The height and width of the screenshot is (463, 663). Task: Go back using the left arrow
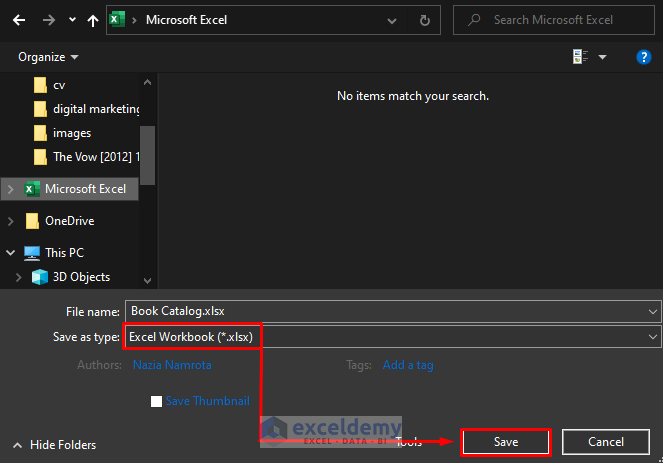19,20
